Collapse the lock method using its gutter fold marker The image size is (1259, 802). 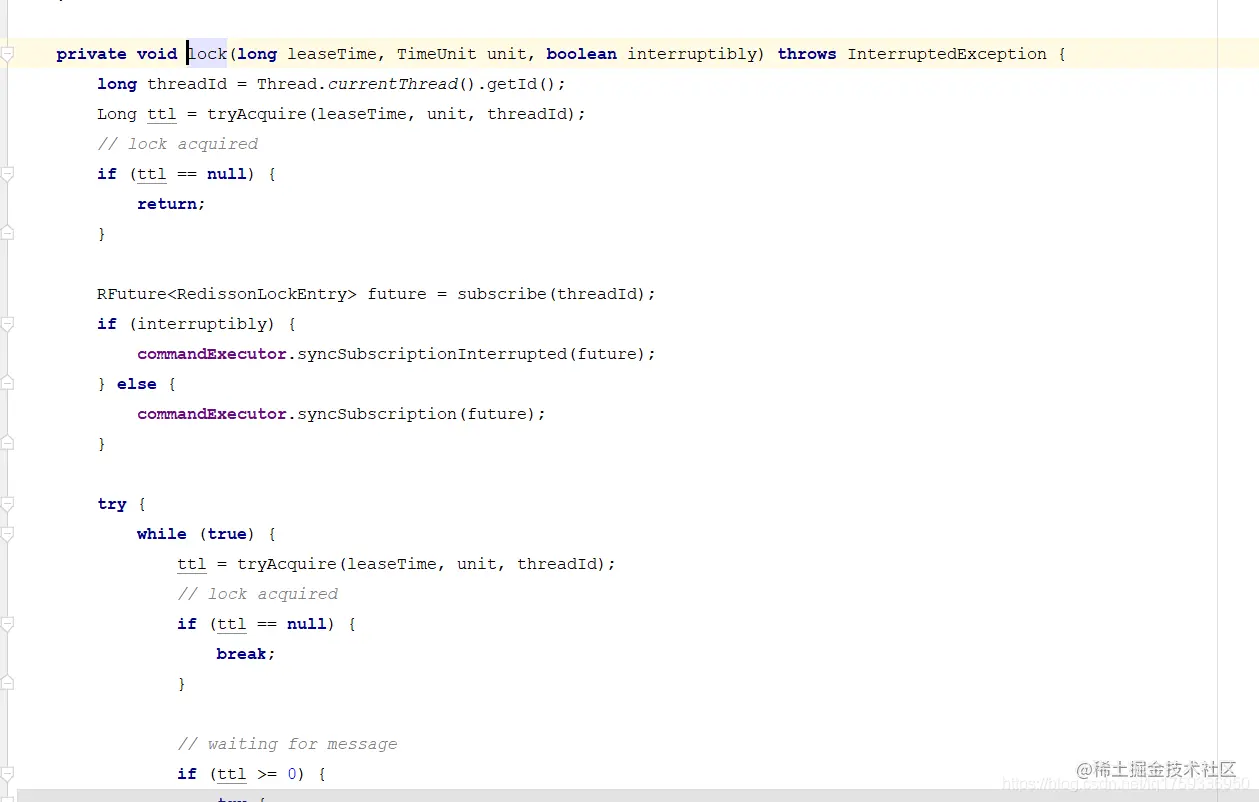(x=6, y=54)
